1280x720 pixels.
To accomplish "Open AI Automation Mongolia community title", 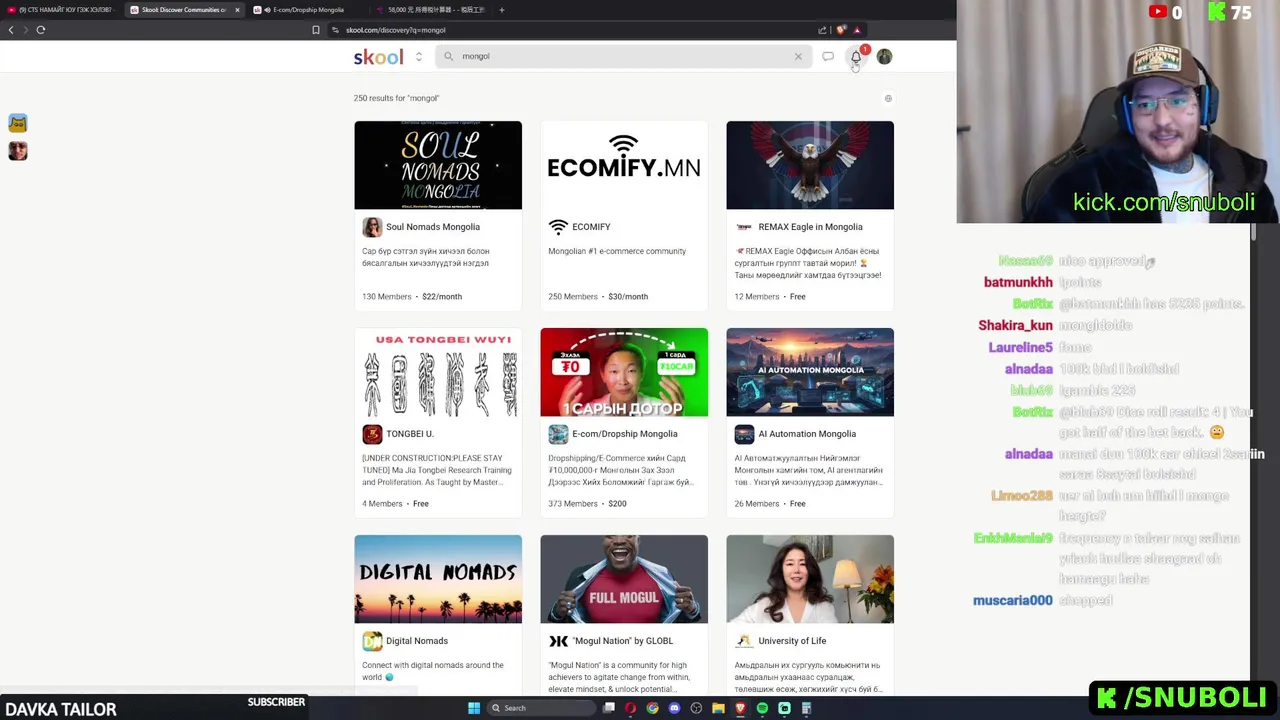I will [x=807, y=434].
